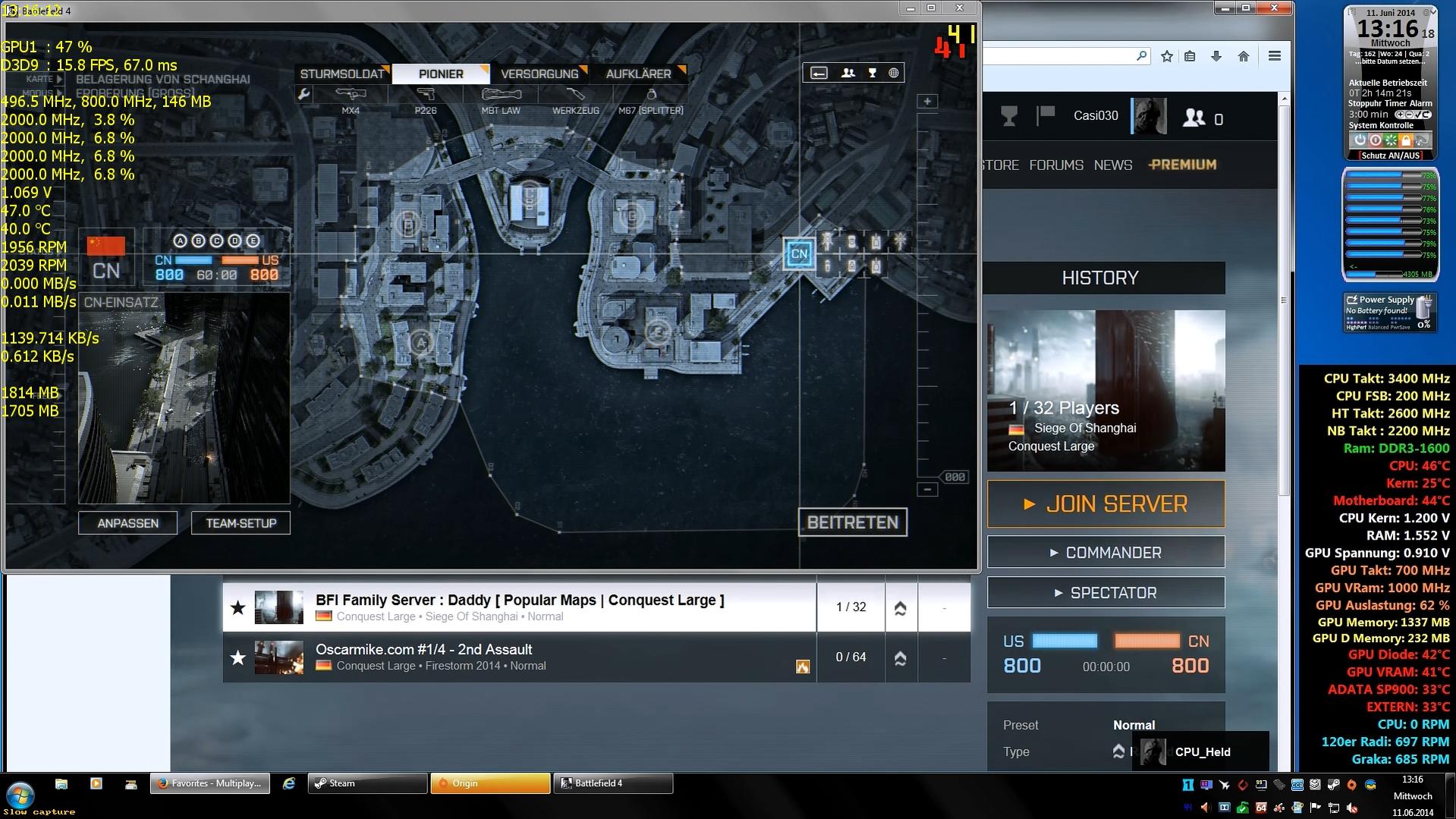The height and width of the screenshot is (819, 1456).
Task: Expand Oscarmike.com server details chevron
Action: (901, 658)
